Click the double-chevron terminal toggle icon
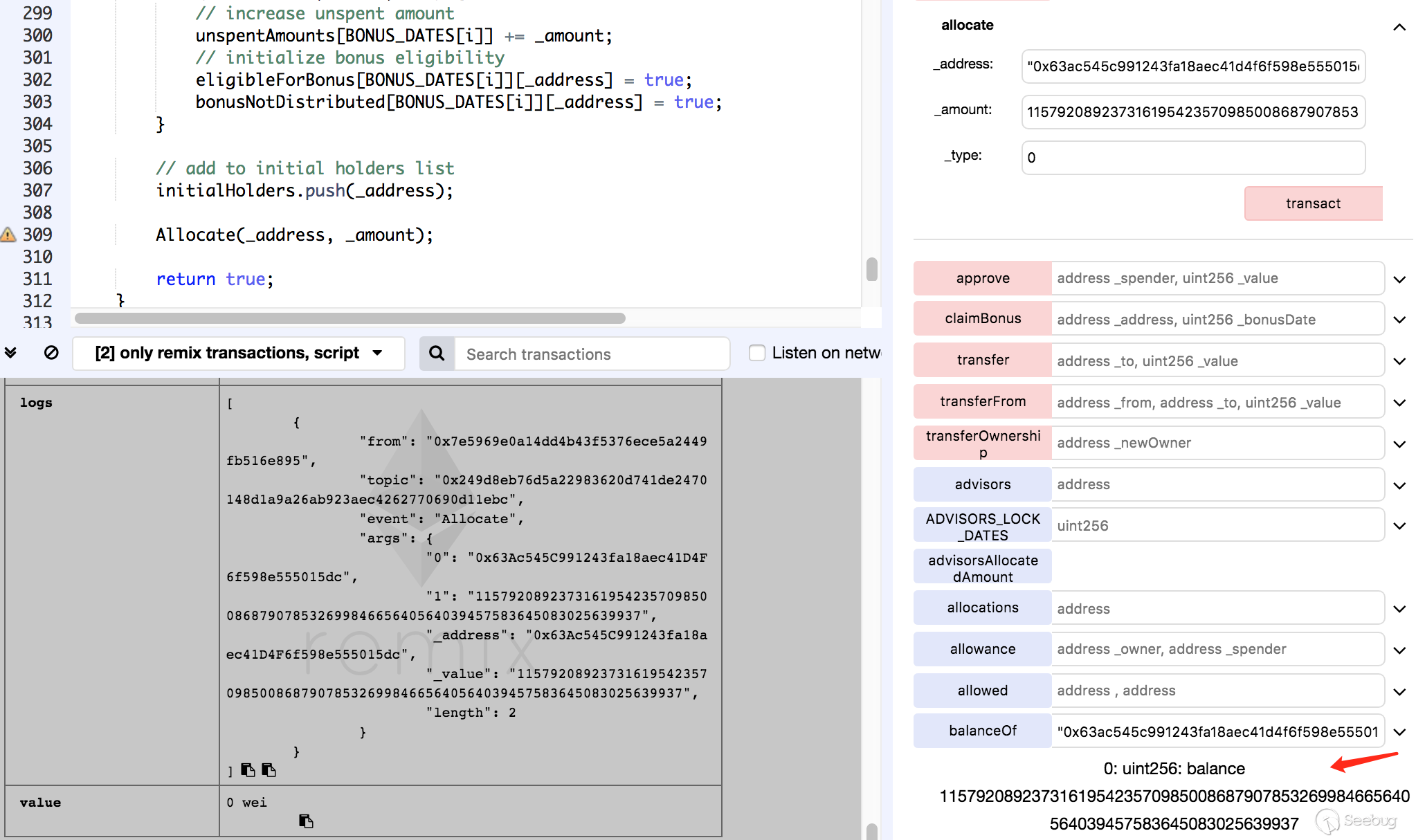 pos(10,353)
